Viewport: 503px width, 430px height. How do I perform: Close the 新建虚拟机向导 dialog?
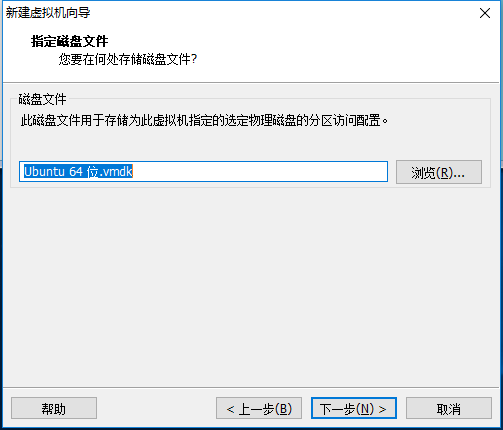[485, 13]
